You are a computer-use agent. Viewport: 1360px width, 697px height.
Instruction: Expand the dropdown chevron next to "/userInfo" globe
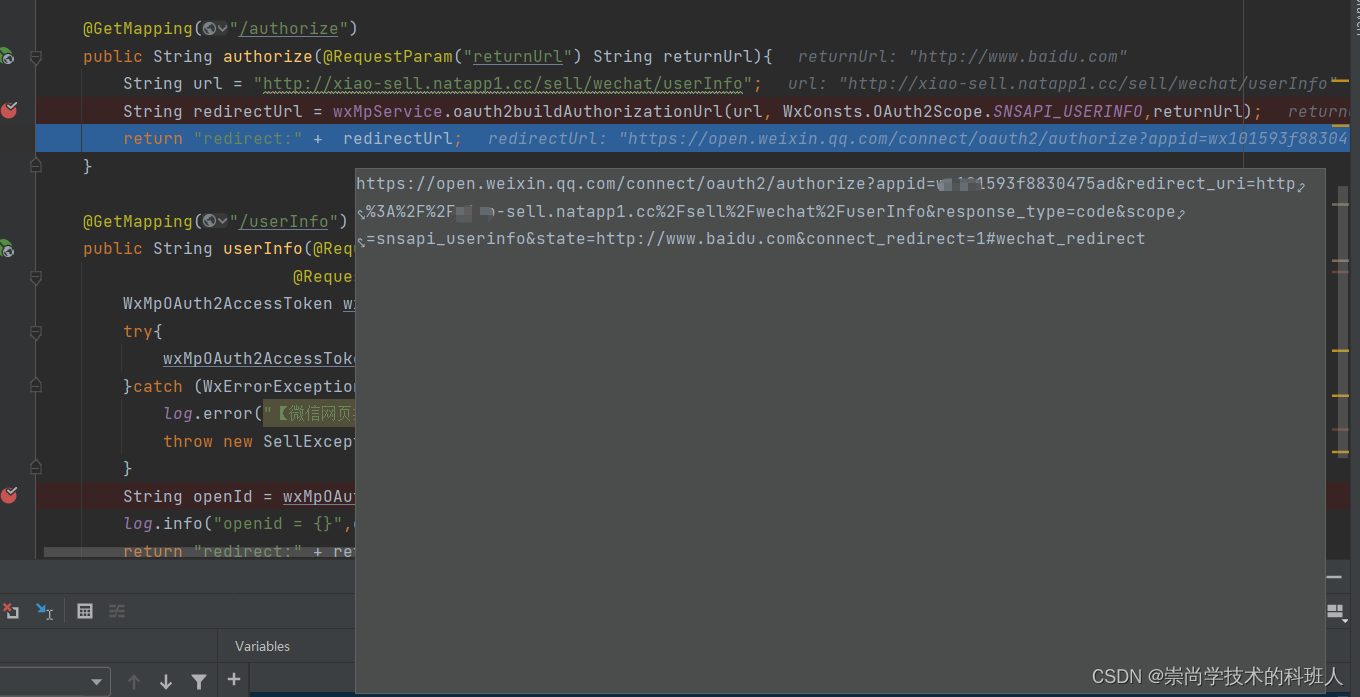click(222, 221)
